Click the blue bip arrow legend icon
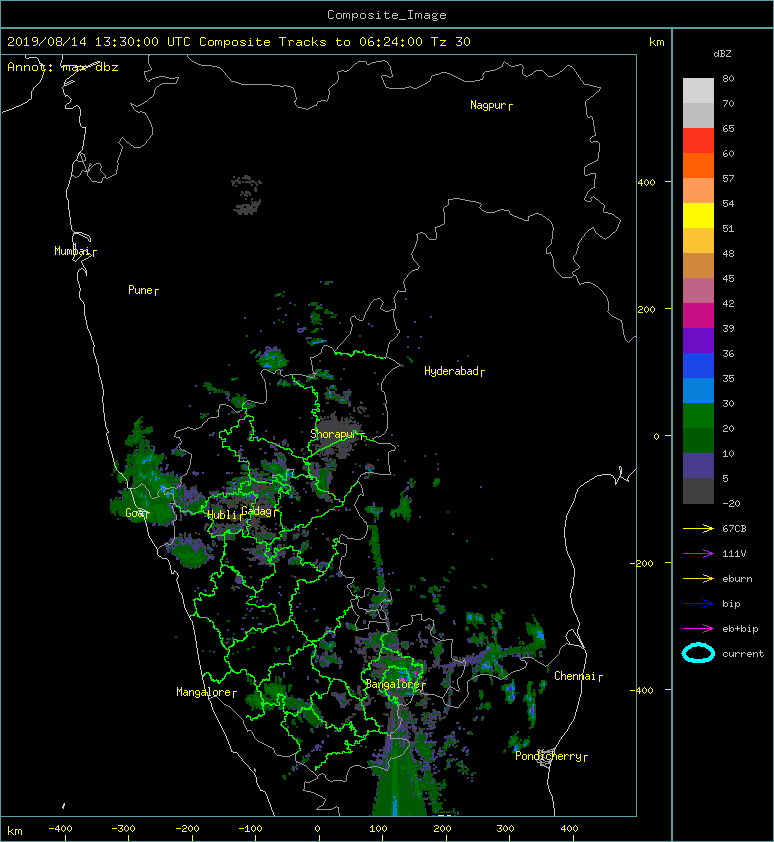 (x=698, y=604)
